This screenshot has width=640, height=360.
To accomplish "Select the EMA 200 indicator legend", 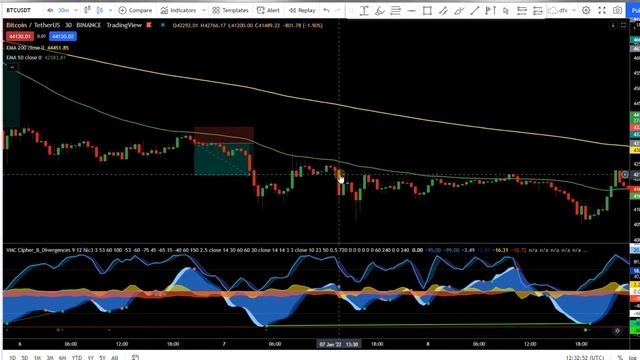I will 38,48.
